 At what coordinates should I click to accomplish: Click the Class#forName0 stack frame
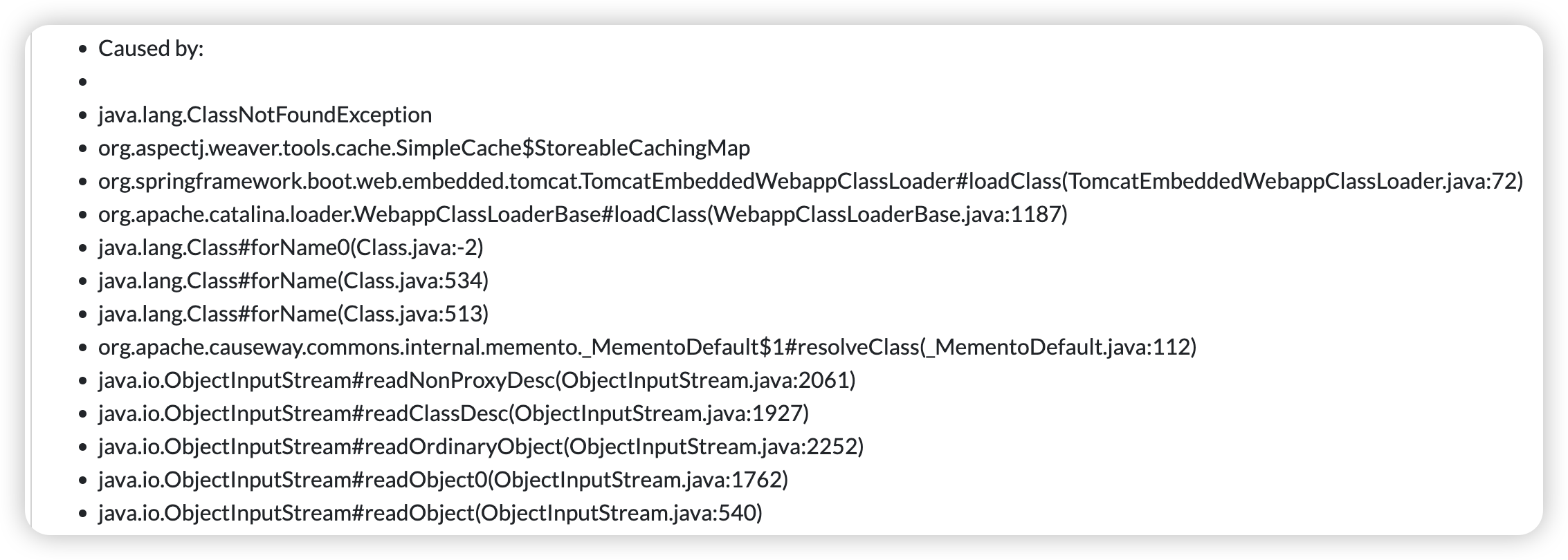(x=291, y=248)
